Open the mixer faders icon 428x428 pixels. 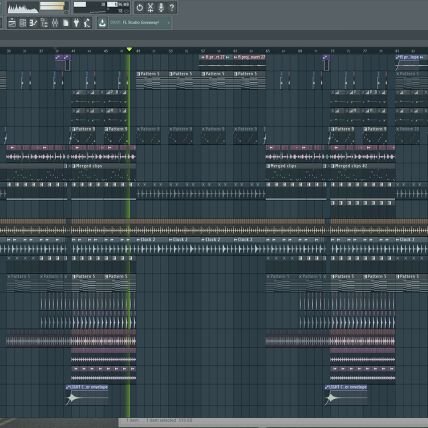point(55,23)
